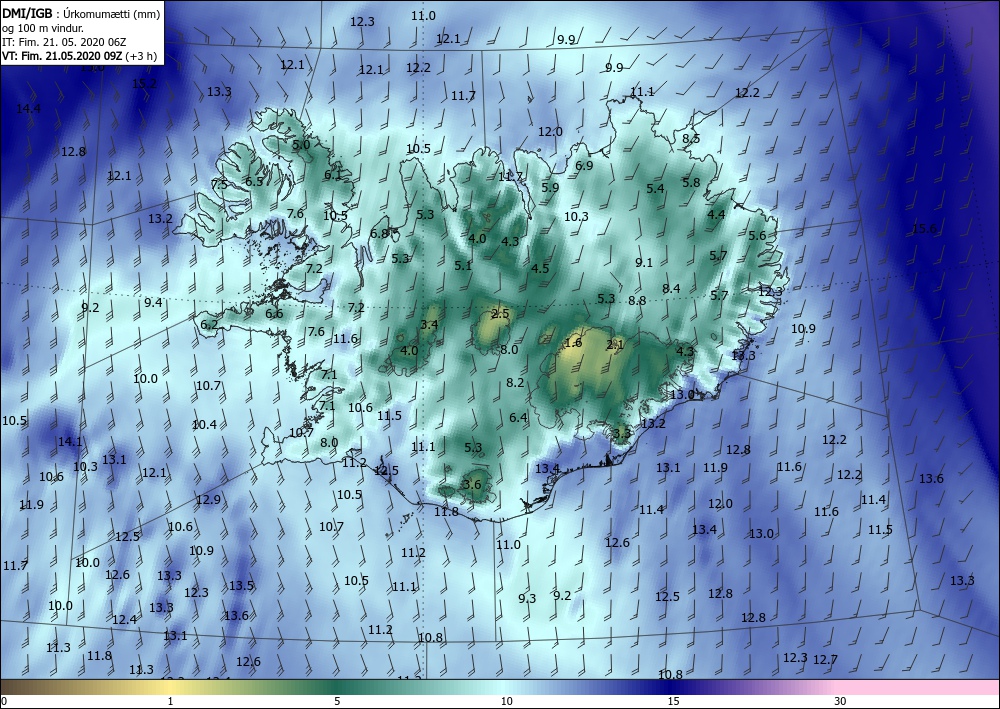Click the title line "DMI/IGB : Úrkomumætti (mm)"
The image size is (1000, 709).
(x=81, y=13)
